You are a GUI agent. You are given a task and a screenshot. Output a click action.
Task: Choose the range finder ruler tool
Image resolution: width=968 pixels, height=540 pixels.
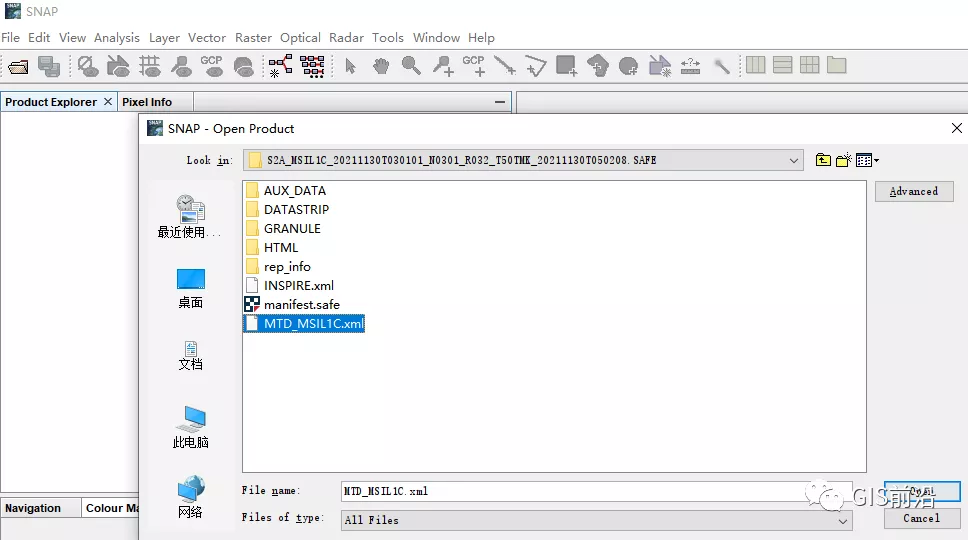[x=690, y=66]
